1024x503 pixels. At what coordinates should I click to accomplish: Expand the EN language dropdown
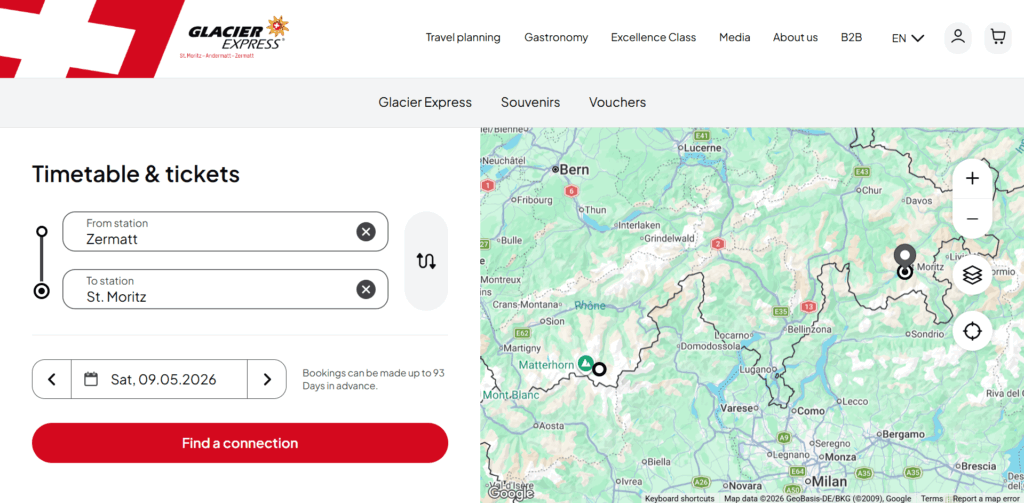907,38
